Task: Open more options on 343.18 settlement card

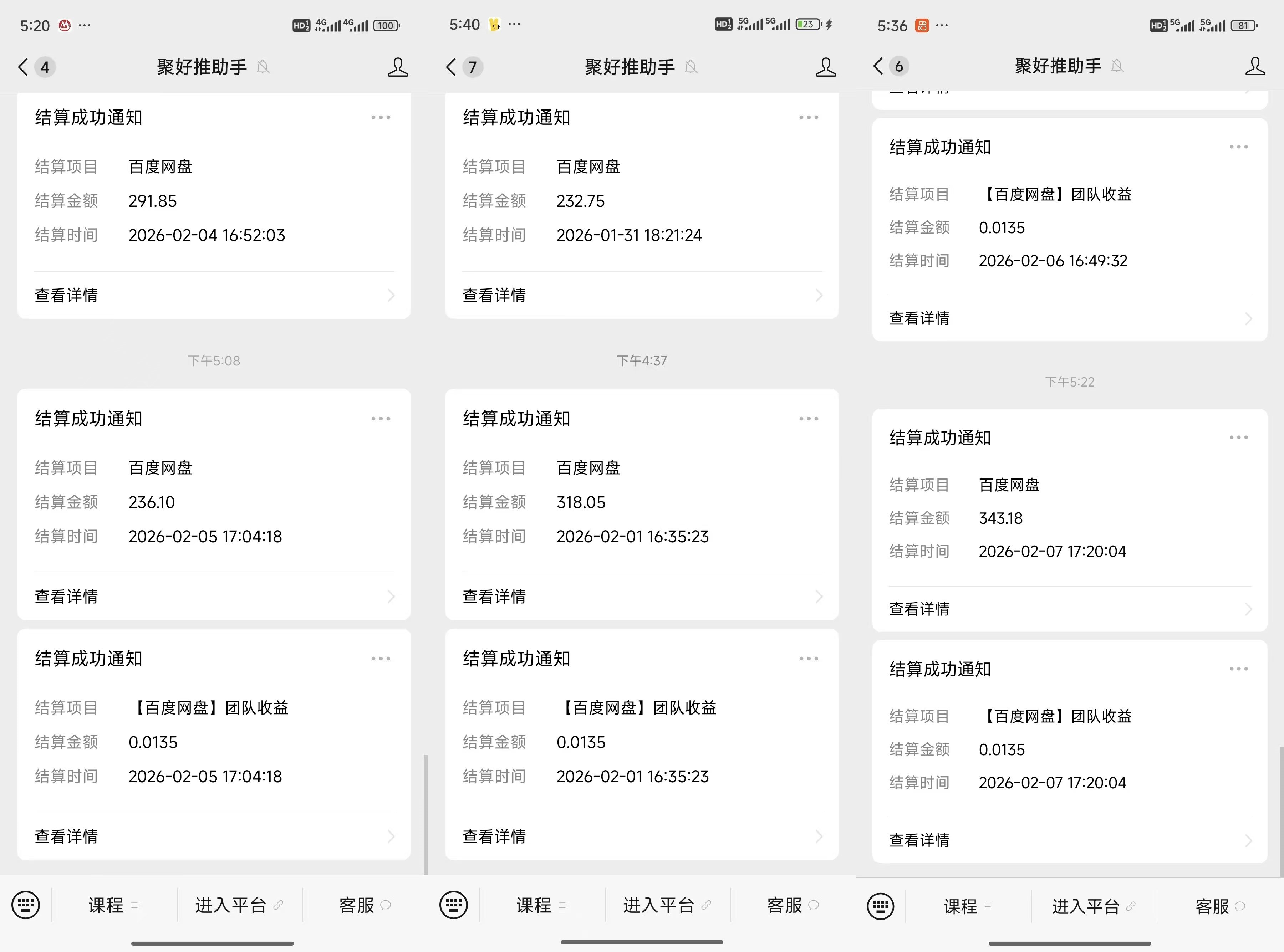Action: click(1238, 437)
